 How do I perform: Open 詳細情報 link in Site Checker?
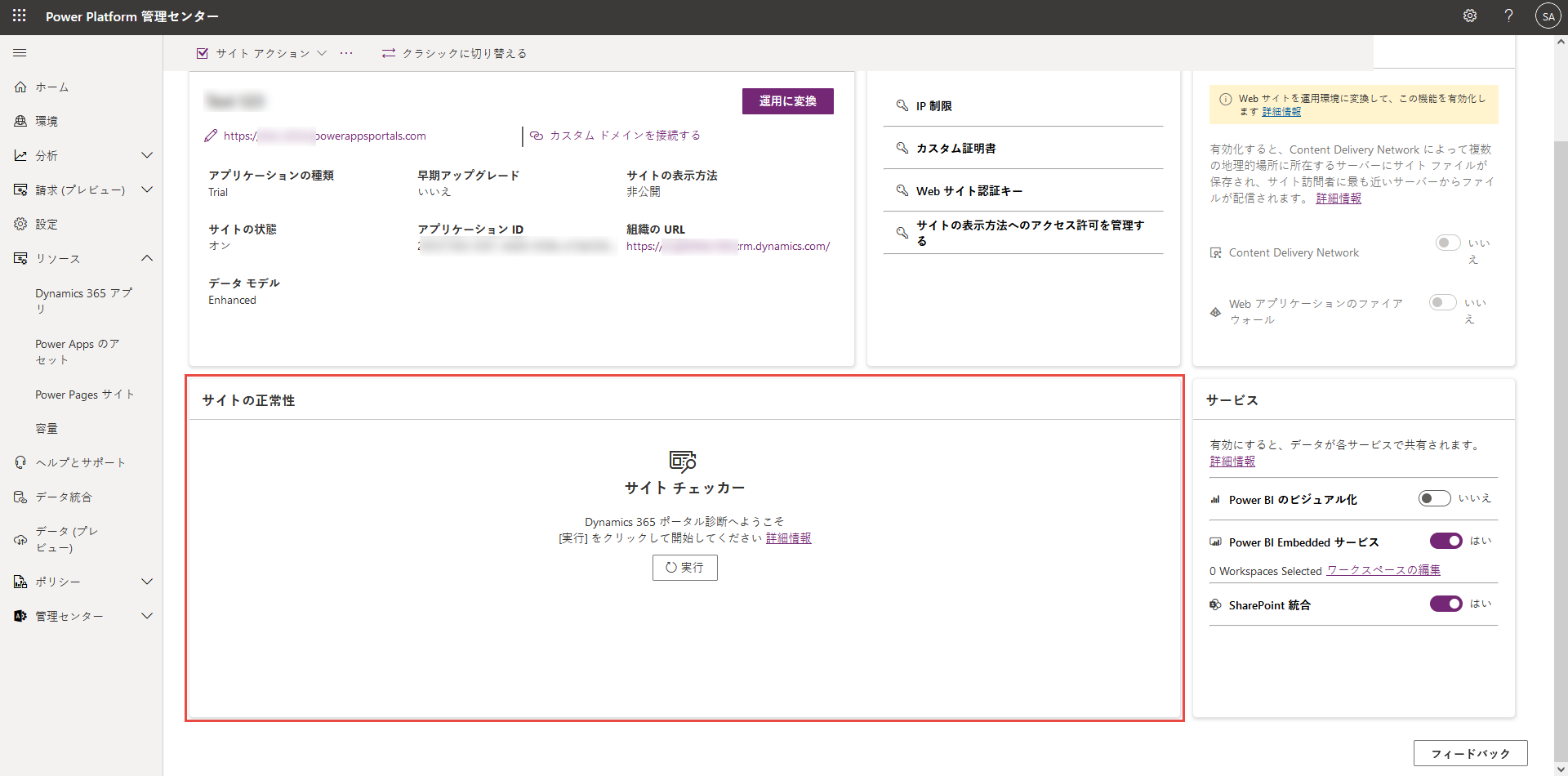pos(789,538)
